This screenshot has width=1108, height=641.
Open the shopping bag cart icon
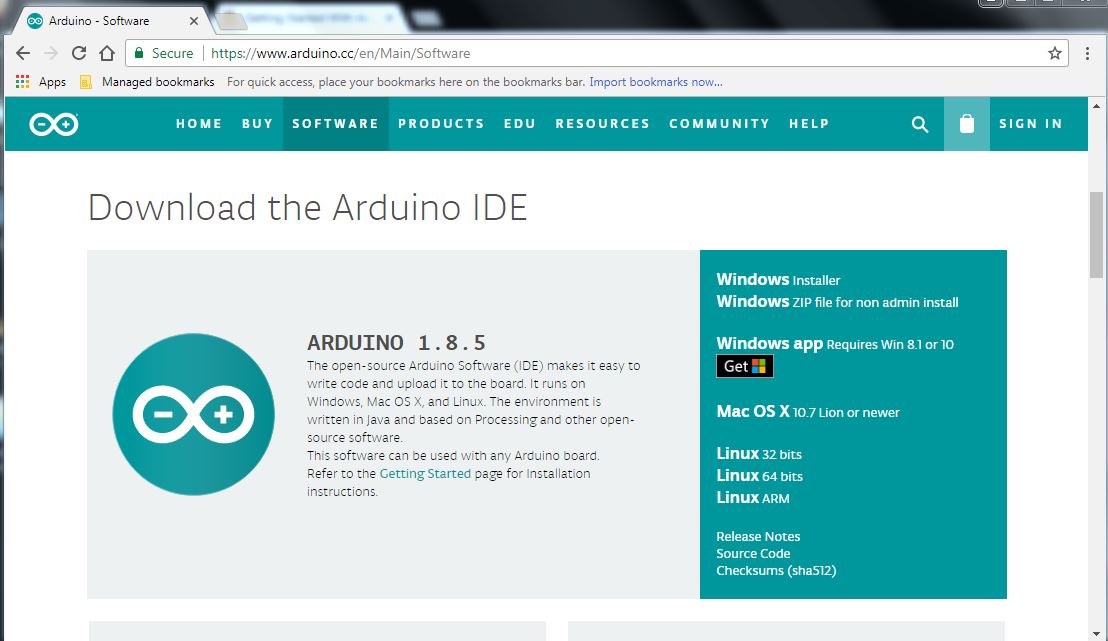click(x=967, y=124)
